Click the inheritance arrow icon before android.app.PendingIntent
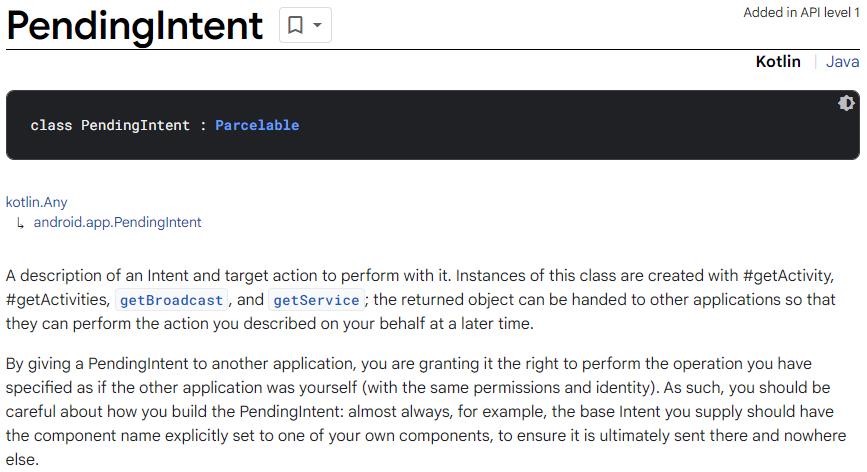867x472 pixels. (x=20, y=223)
